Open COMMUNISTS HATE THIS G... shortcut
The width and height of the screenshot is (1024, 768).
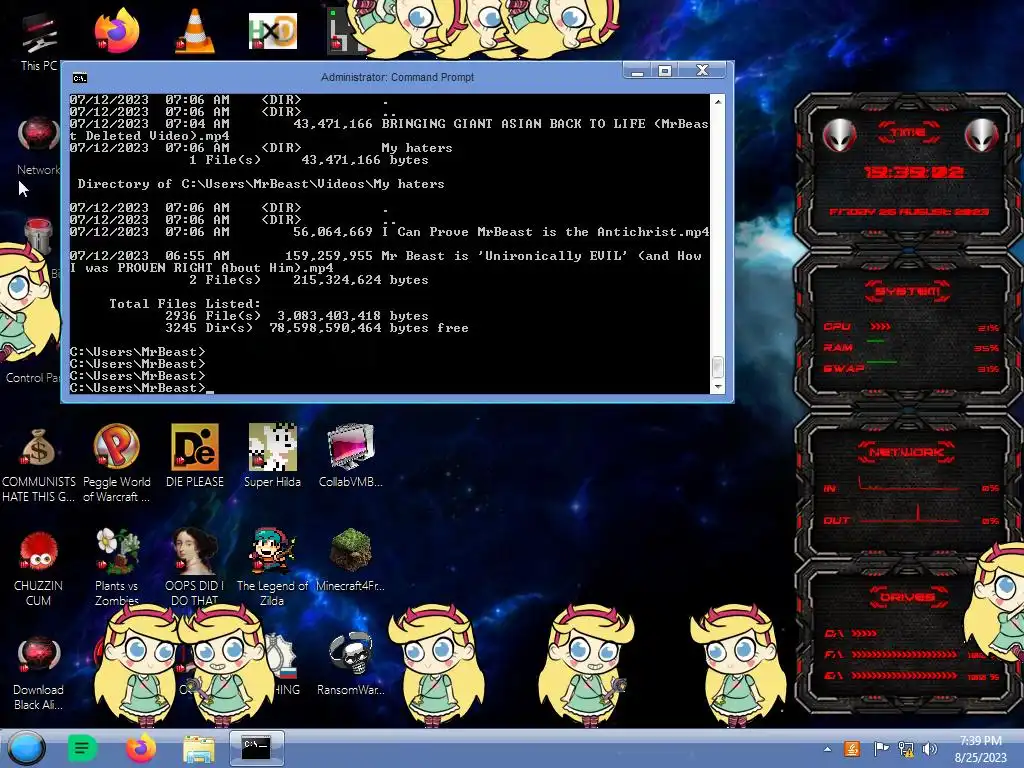coord(38,464)
